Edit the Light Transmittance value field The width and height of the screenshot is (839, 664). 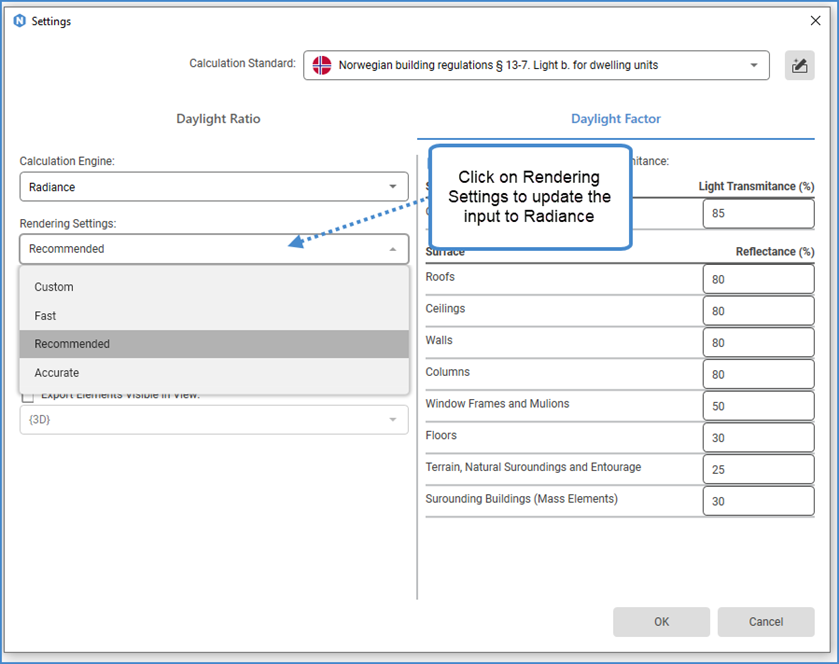tap(759, 213)
